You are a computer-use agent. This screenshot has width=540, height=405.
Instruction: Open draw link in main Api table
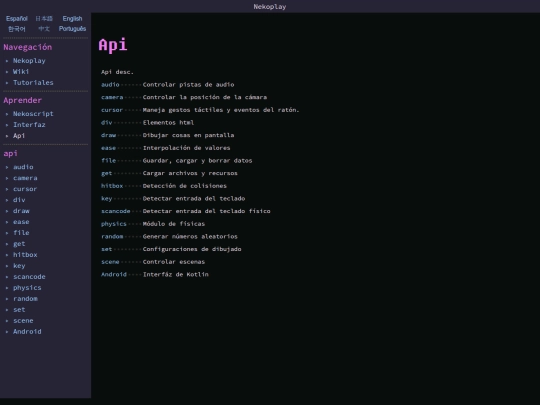point(108,135)
